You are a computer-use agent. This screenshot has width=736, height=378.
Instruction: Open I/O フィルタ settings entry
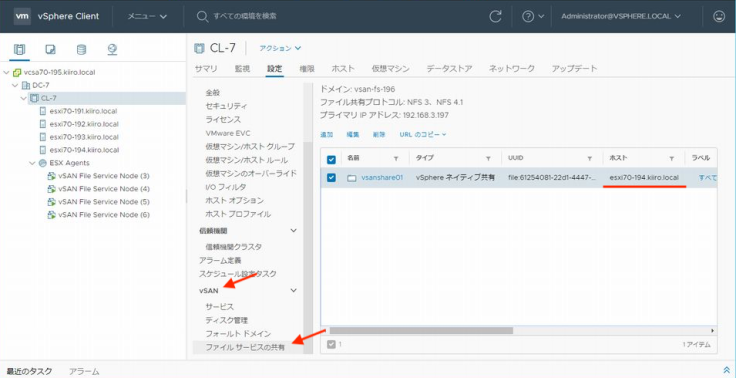click(x=225, y=187)
